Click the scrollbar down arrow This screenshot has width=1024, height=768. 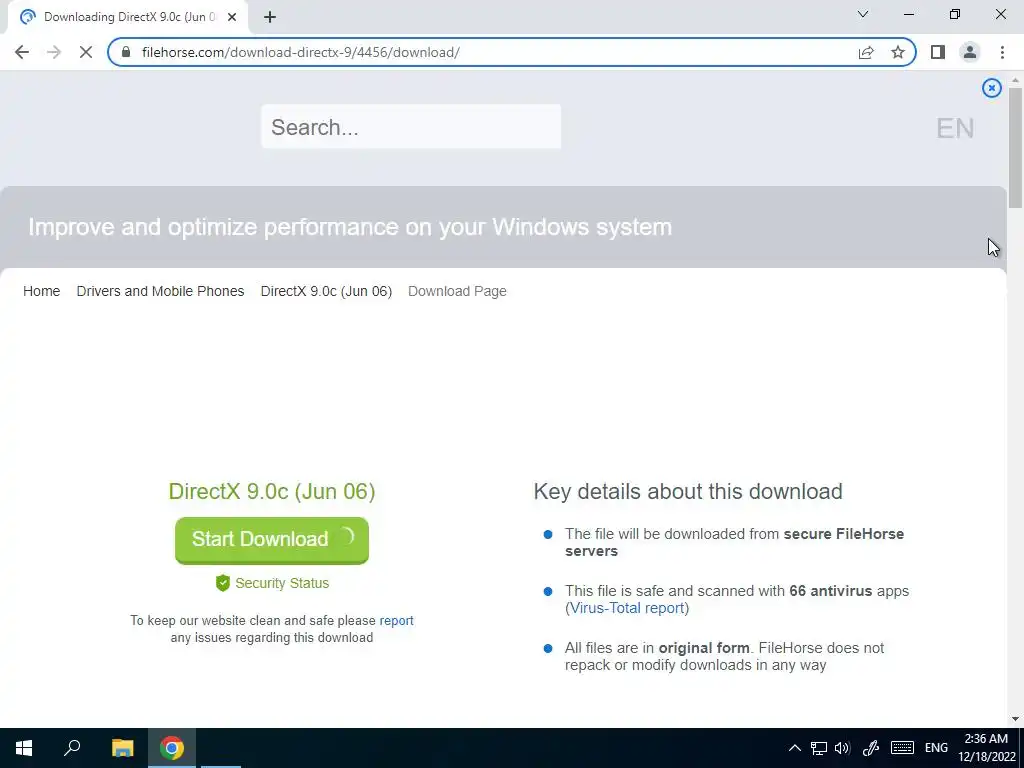click(x=1015, y=719)
